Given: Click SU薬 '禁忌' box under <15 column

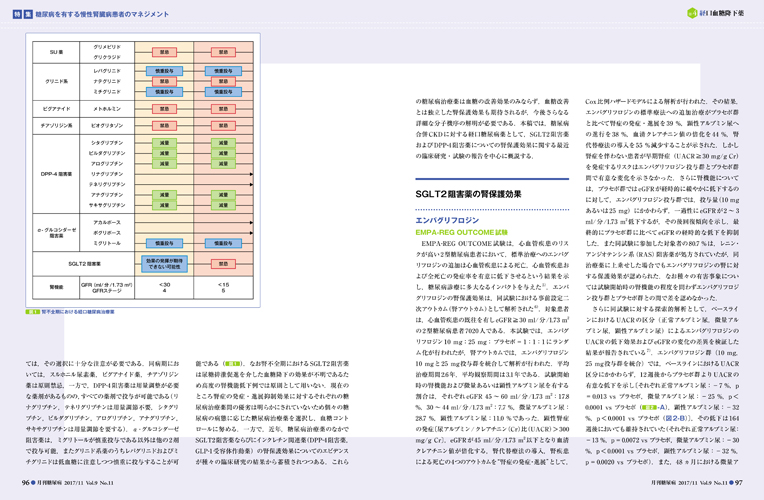Looking at the screenshot, I should tap(223, 52).
